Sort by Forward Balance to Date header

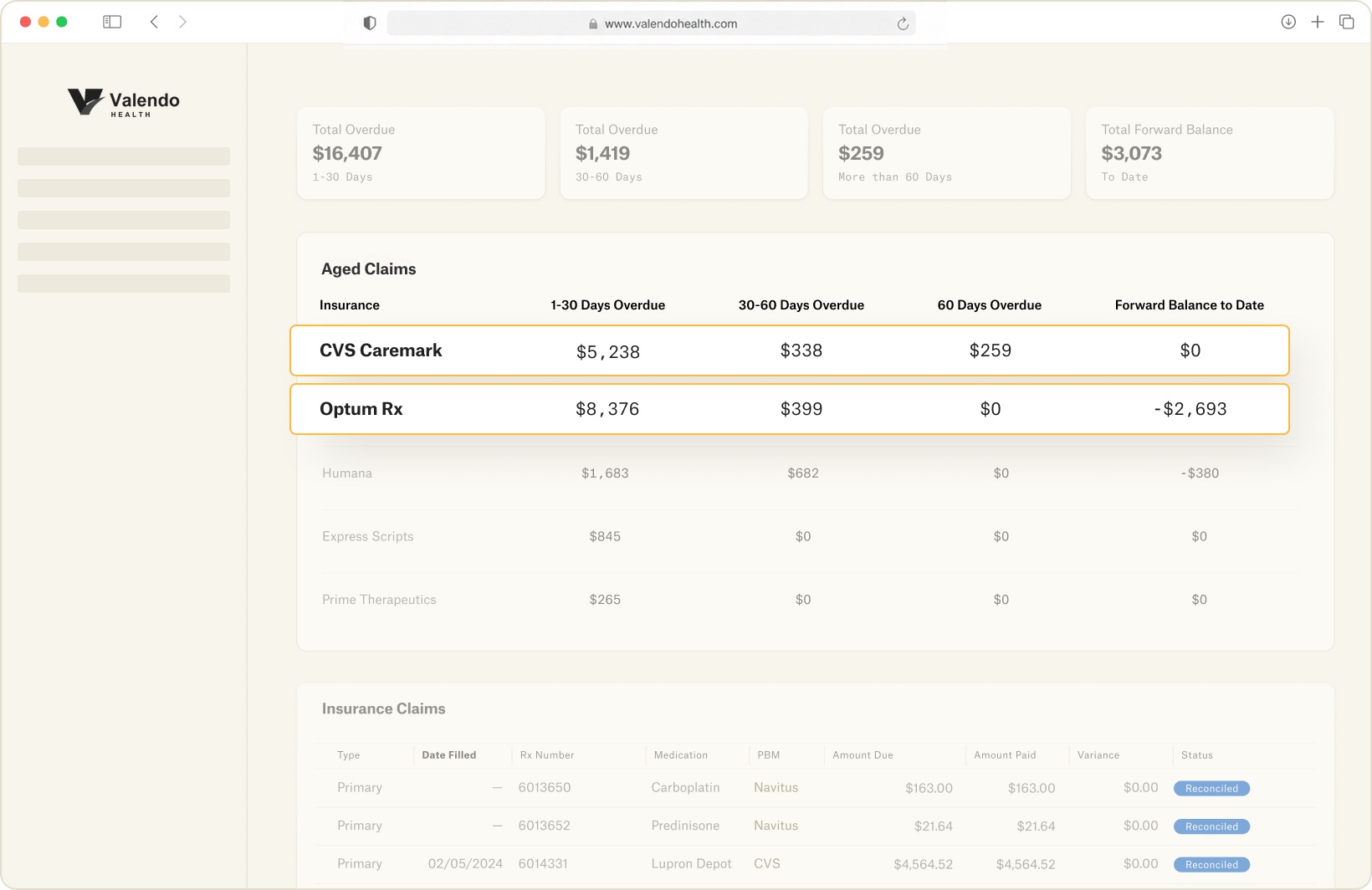click(x=1190, y=305)
